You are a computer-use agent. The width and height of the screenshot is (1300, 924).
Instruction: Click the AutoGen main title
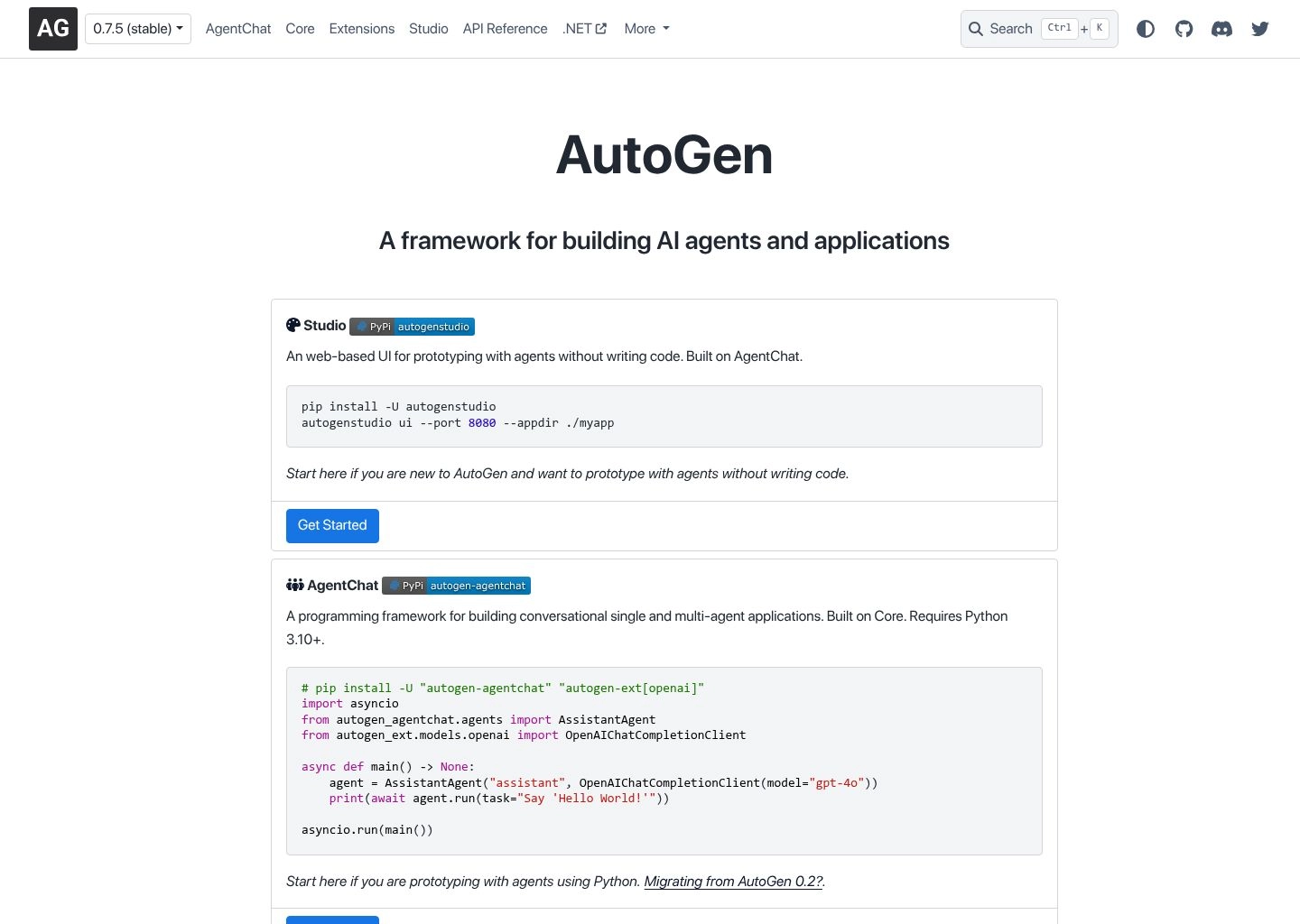coord(664,155)
